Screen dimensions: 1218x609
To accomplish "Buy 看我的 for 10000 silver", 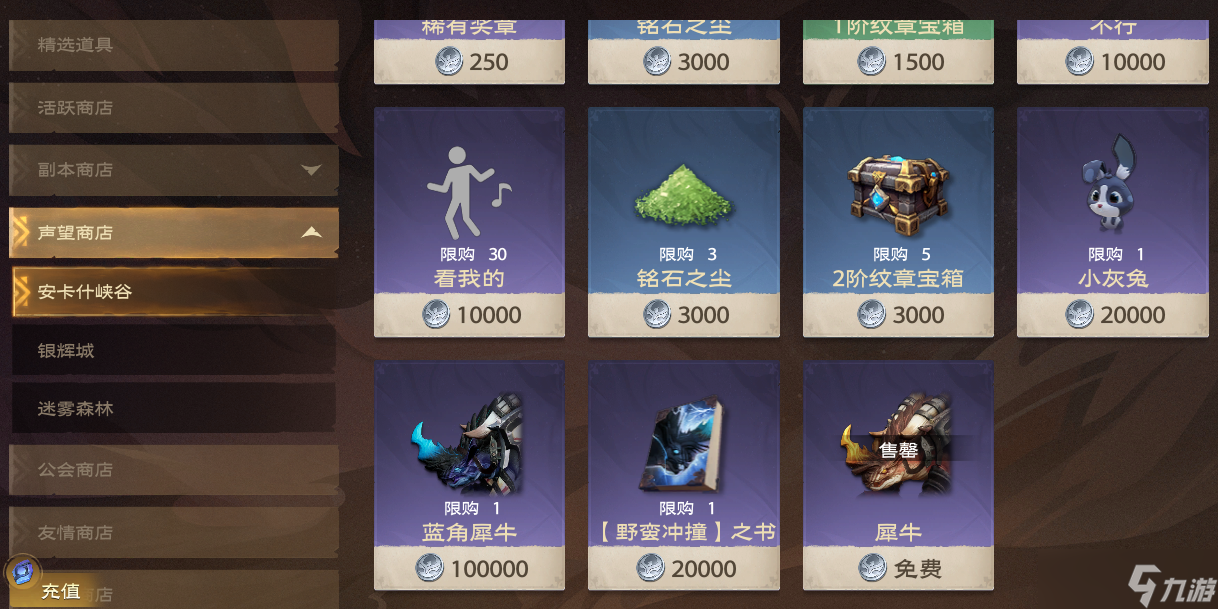I will [x=469, y=315].
